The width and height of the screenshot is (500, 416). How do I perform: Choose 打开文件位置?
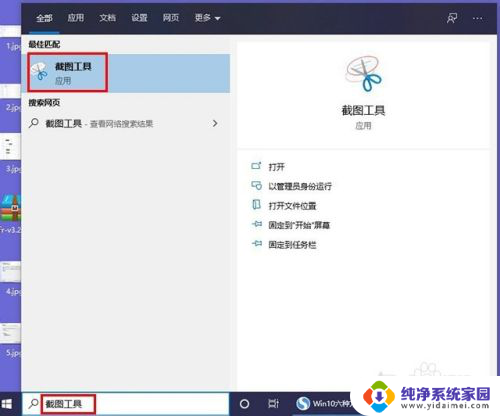[x=292, y=206]
